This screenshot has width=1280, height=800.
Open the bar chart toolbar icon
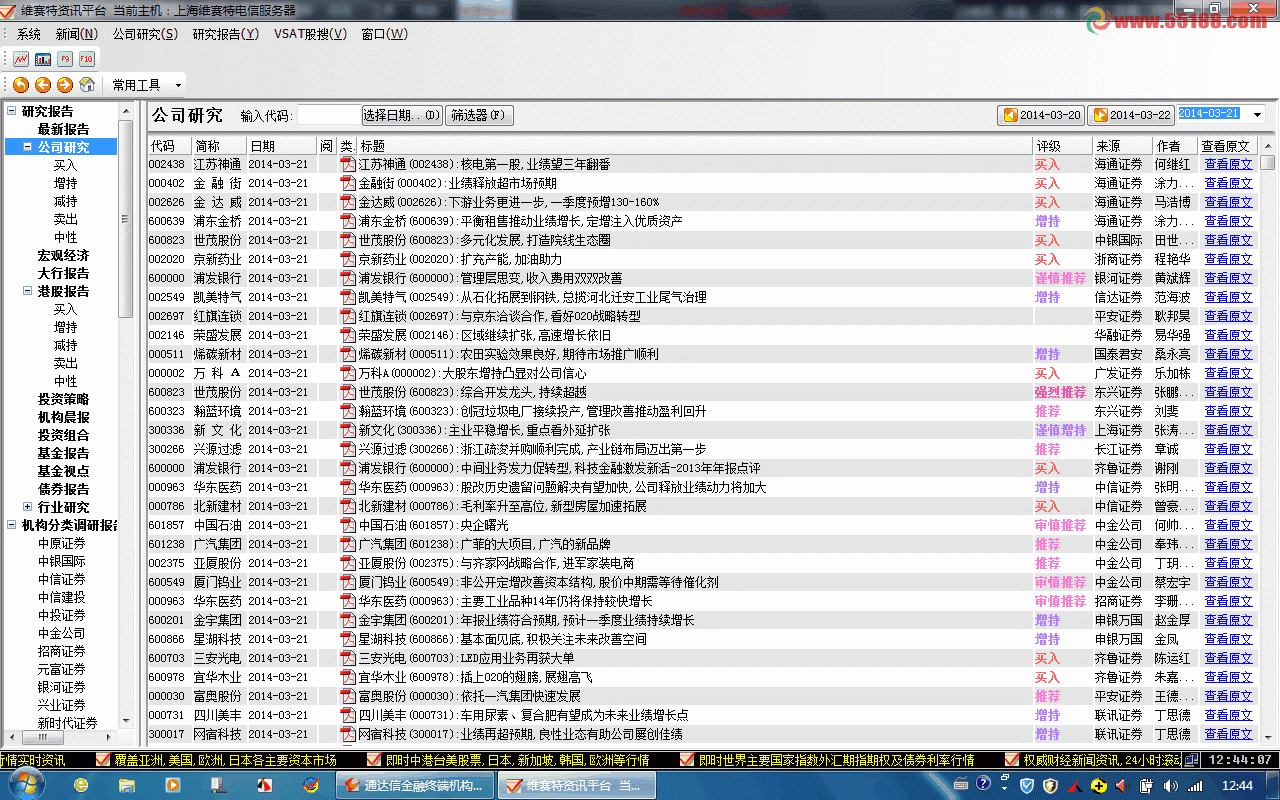coord(43,59)
